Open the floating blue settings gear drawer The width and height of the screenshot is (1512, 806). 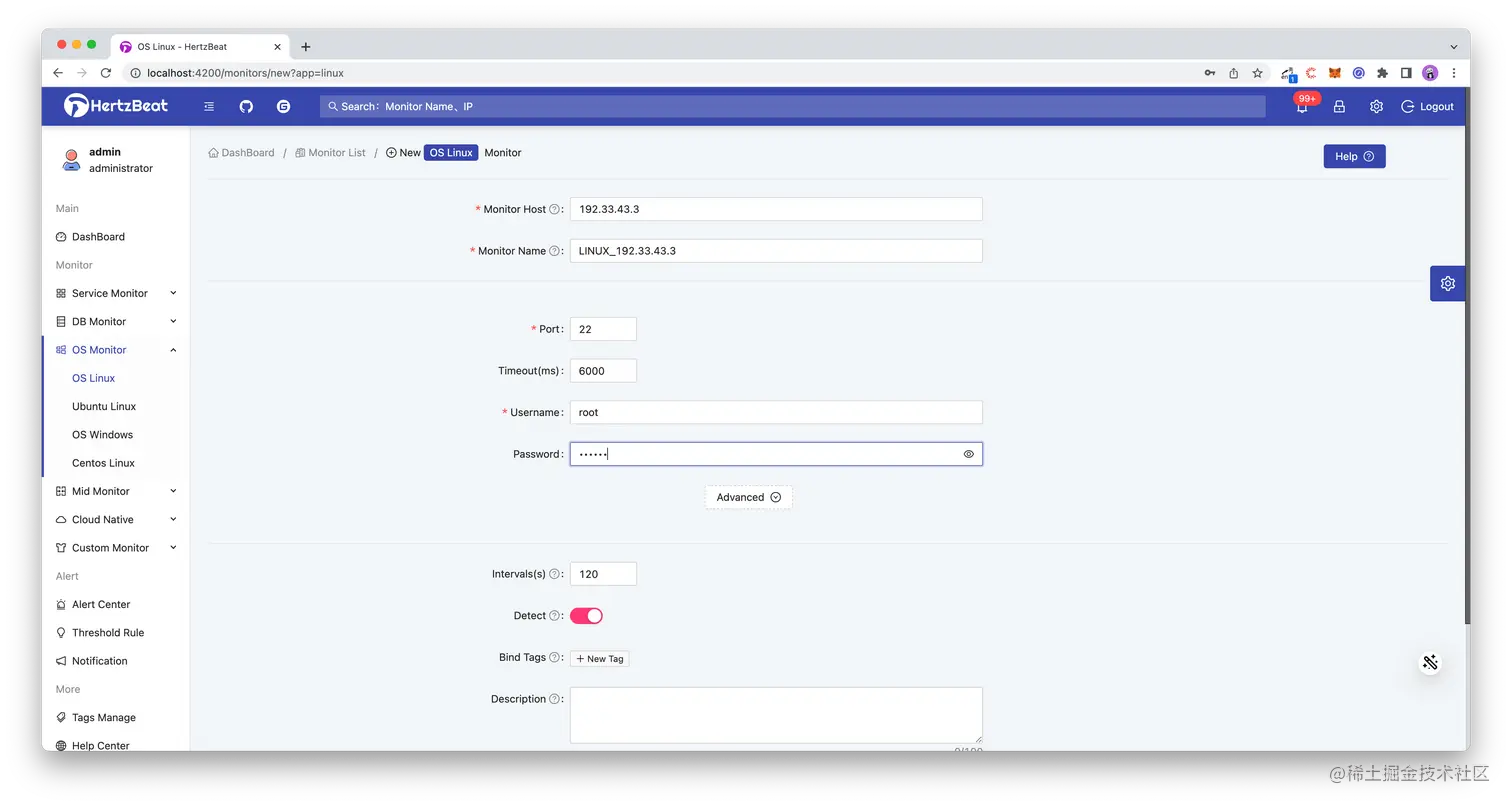(x=1447, y=283)
